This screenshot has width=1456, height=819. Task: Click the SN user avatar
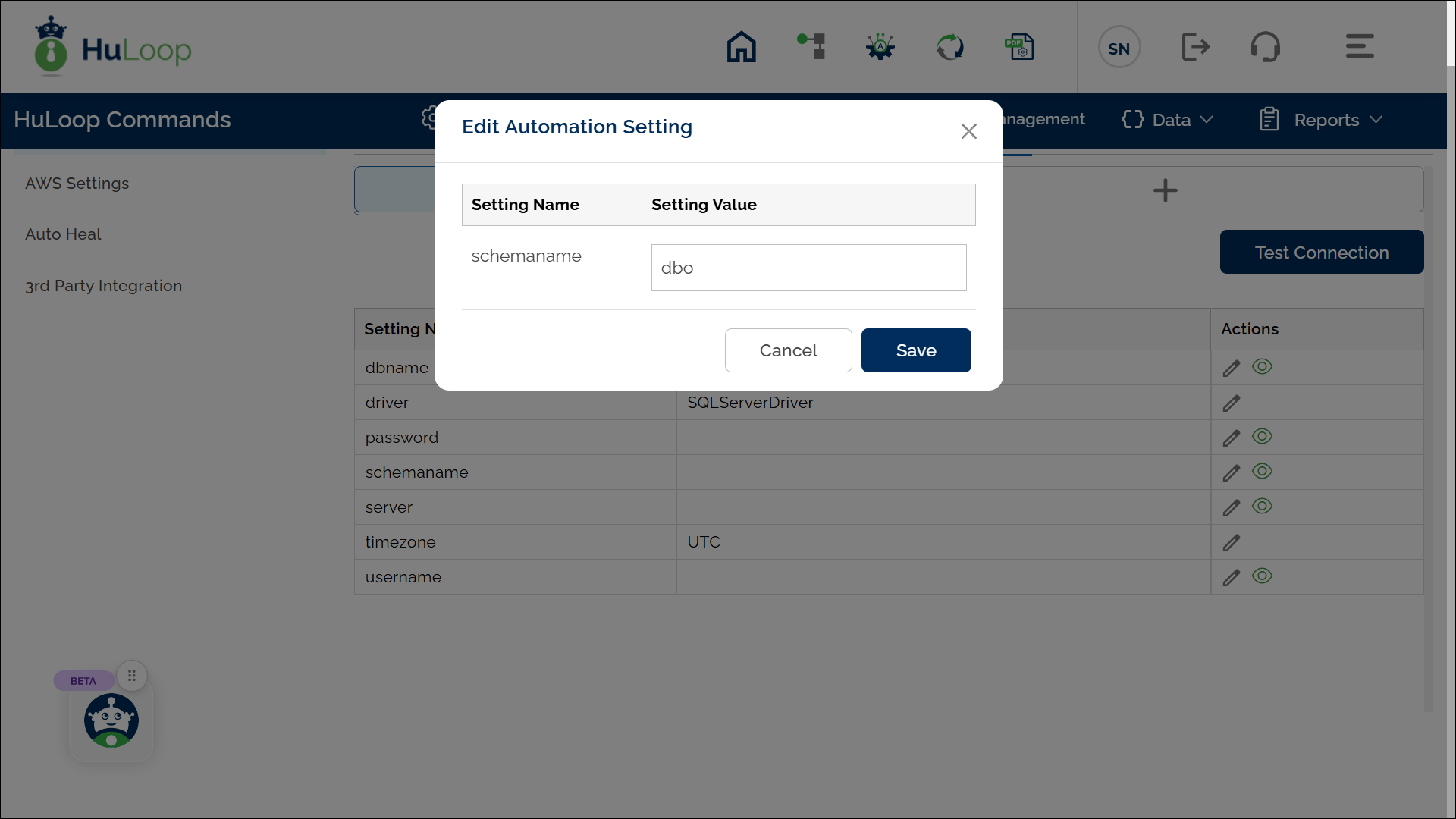click(x=1119, y=48)
